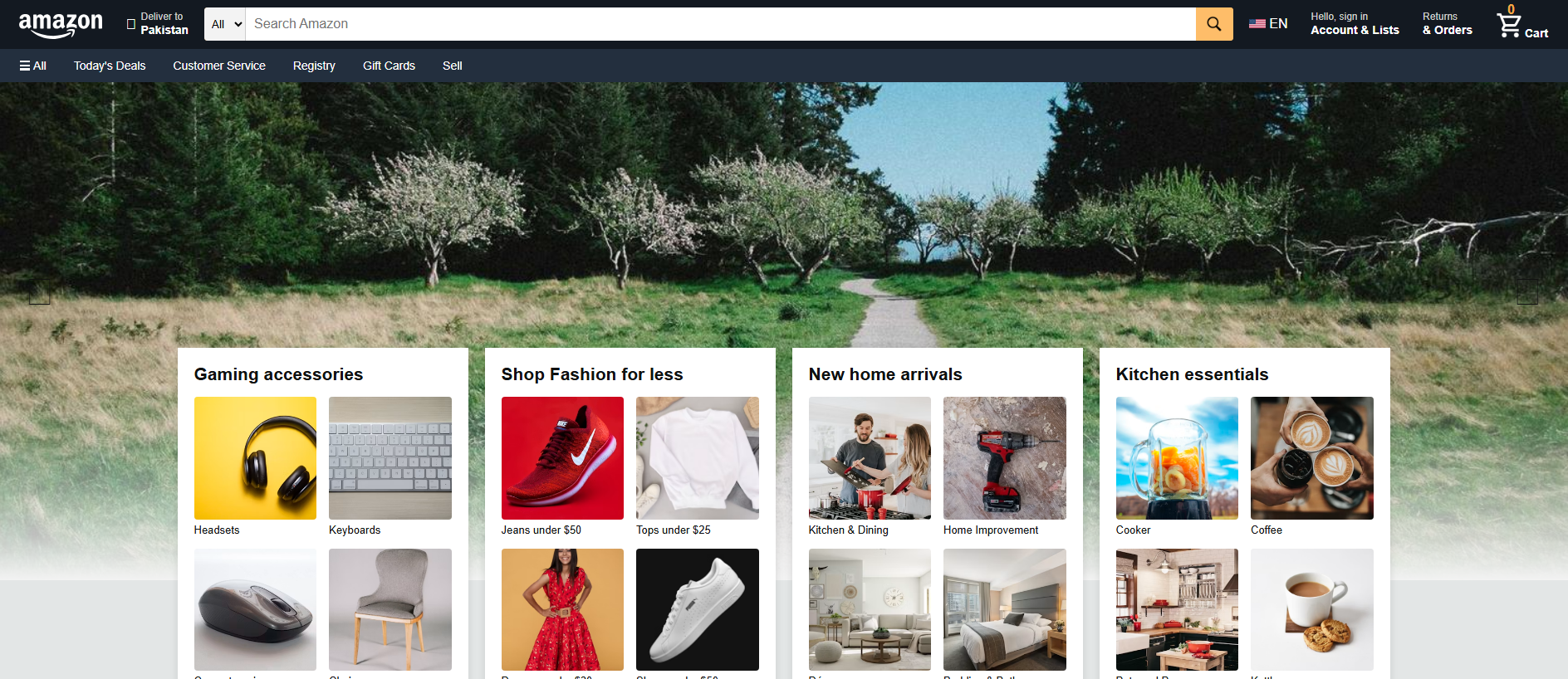Image resolution: width=1568 pixels, height=679 pixels.
Task: Select the tea cup with cookies thumbnail
Action: click(1312, 609)
